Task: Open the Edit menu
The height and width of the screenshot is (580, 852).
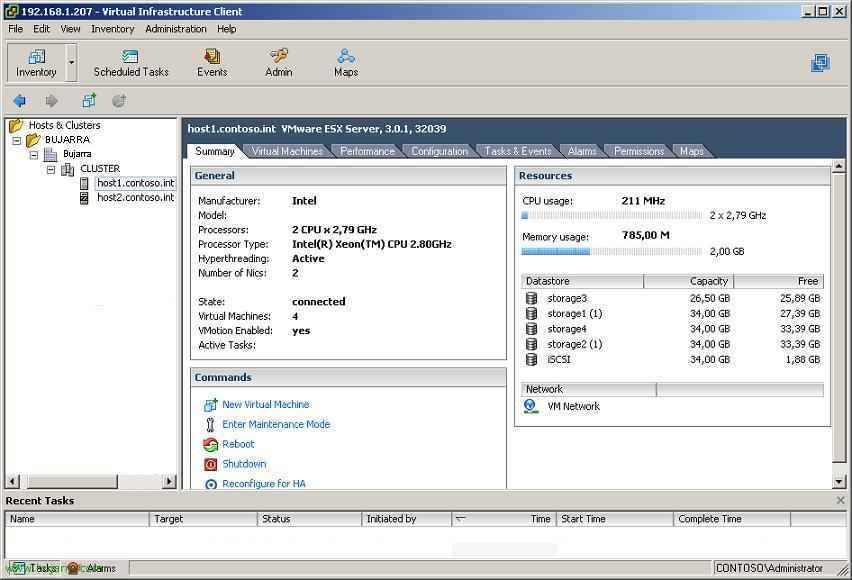Action: pyautogui.click(x=41, y=29)
